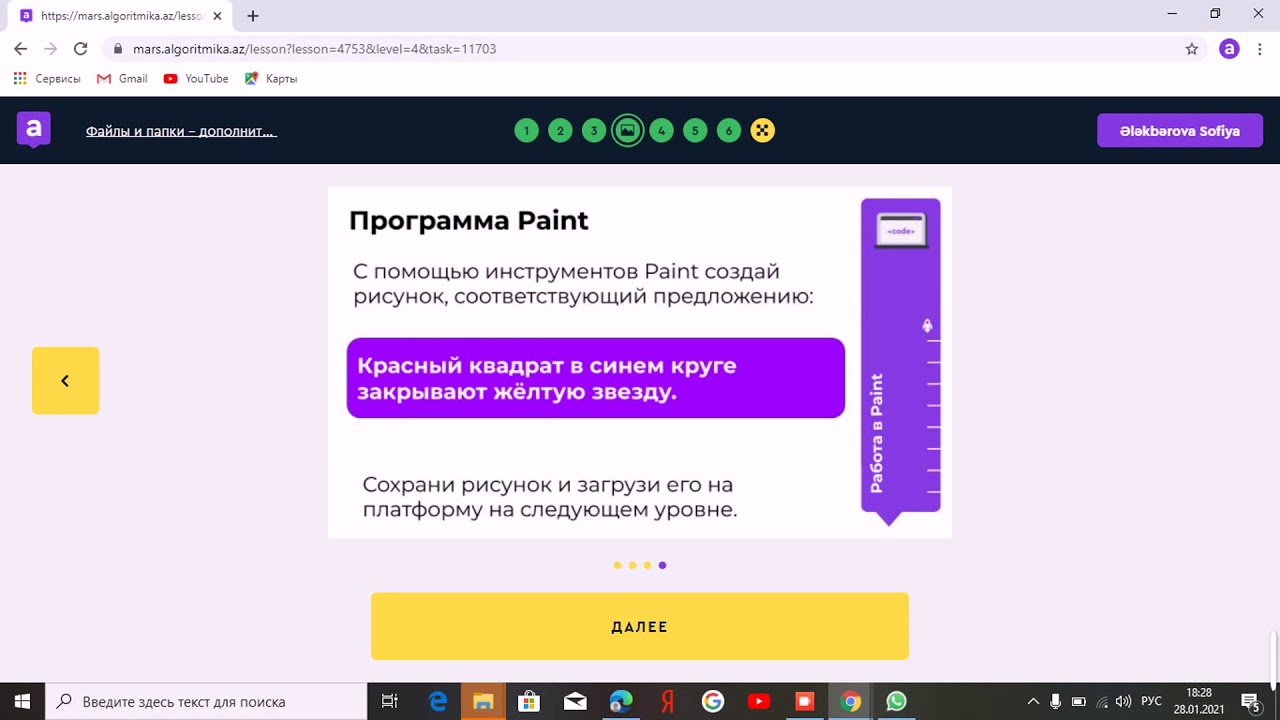Open the volume control in the tray

tap(1123, 701)
